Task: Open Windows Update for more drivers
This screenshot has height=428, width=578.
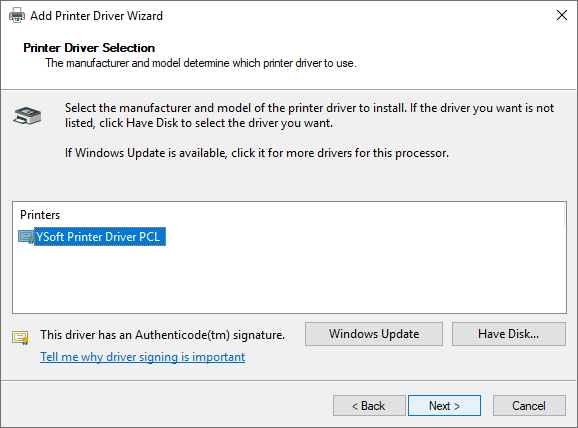Action: tap(374, 334)
